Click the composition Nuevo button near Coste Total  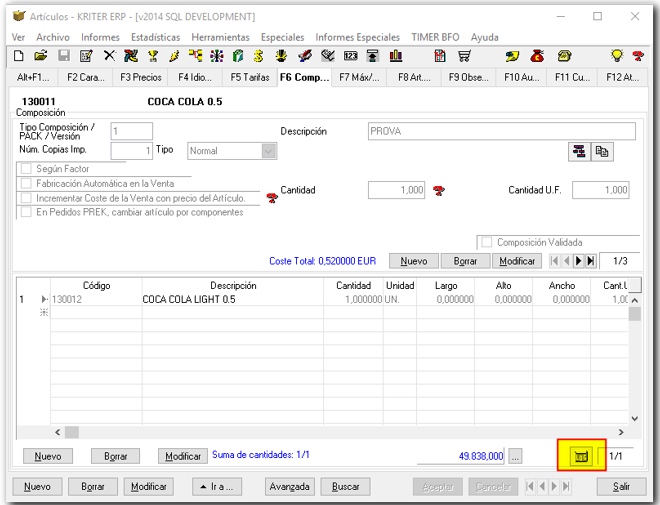pos(414,261)
